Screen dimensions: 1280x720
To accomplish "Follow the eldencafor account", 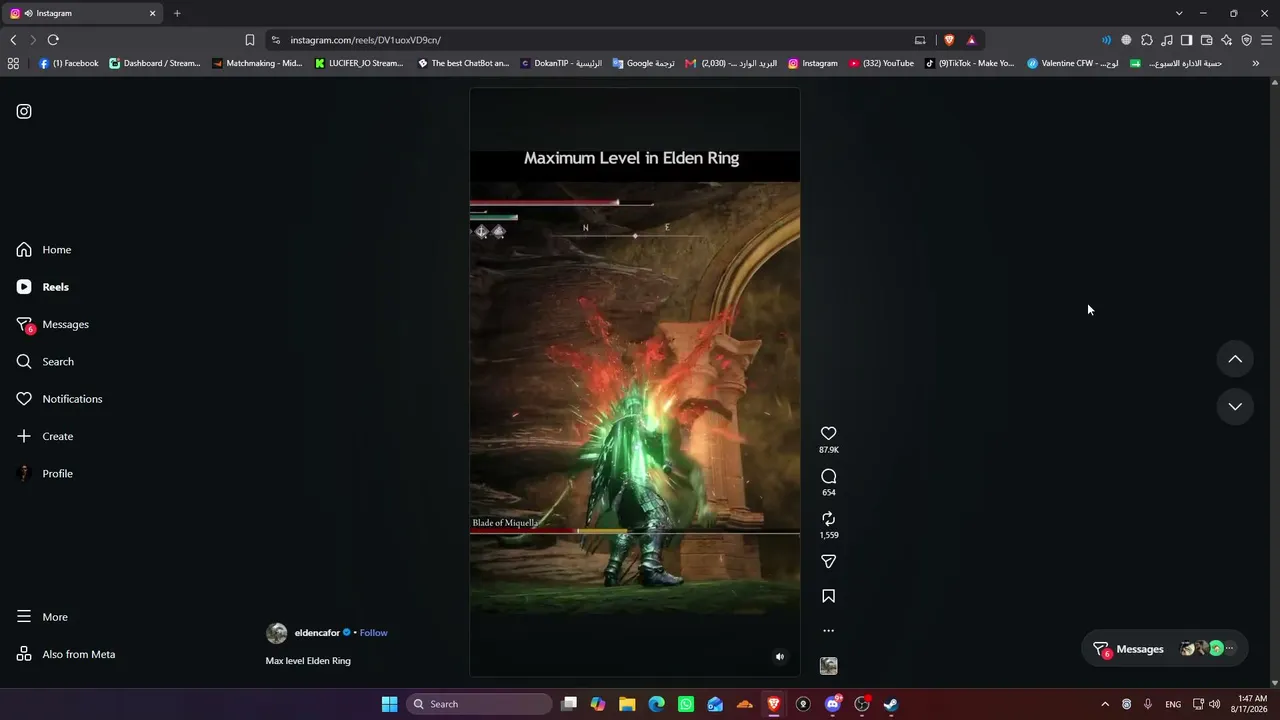I will click(x=374, y=633).
